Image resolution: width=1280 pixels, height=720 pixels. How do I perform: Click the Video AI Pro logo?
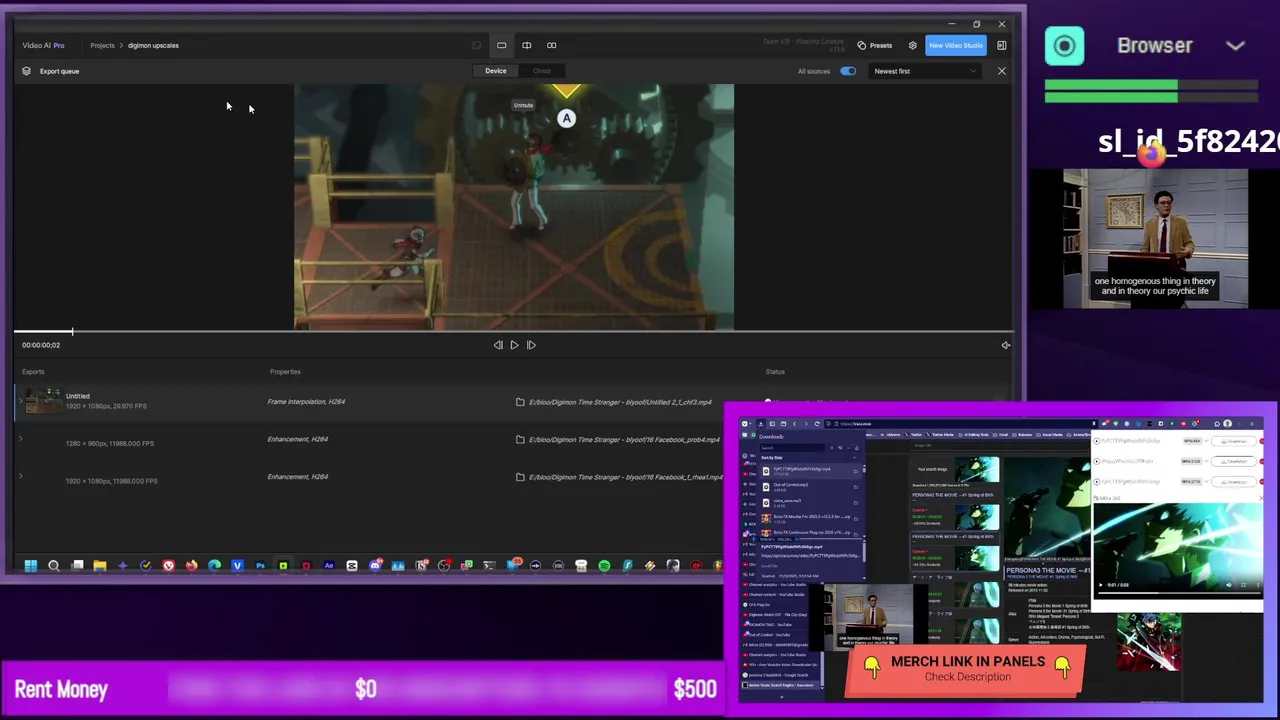click(43, 45)
